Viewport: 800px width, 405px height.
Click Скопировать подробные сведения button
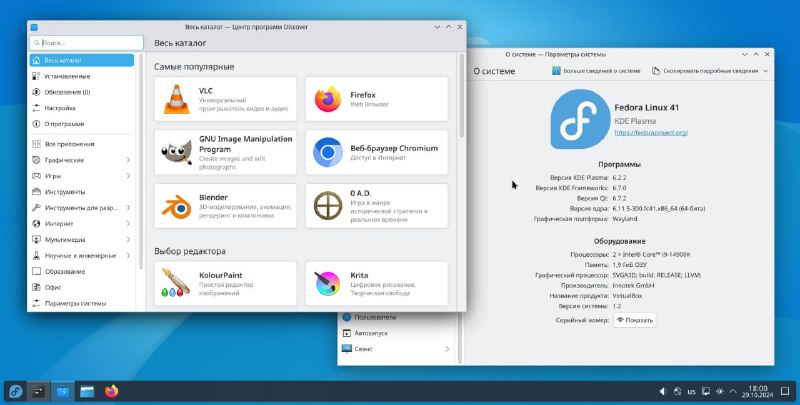pyautogui.click(x=705, y=71)
